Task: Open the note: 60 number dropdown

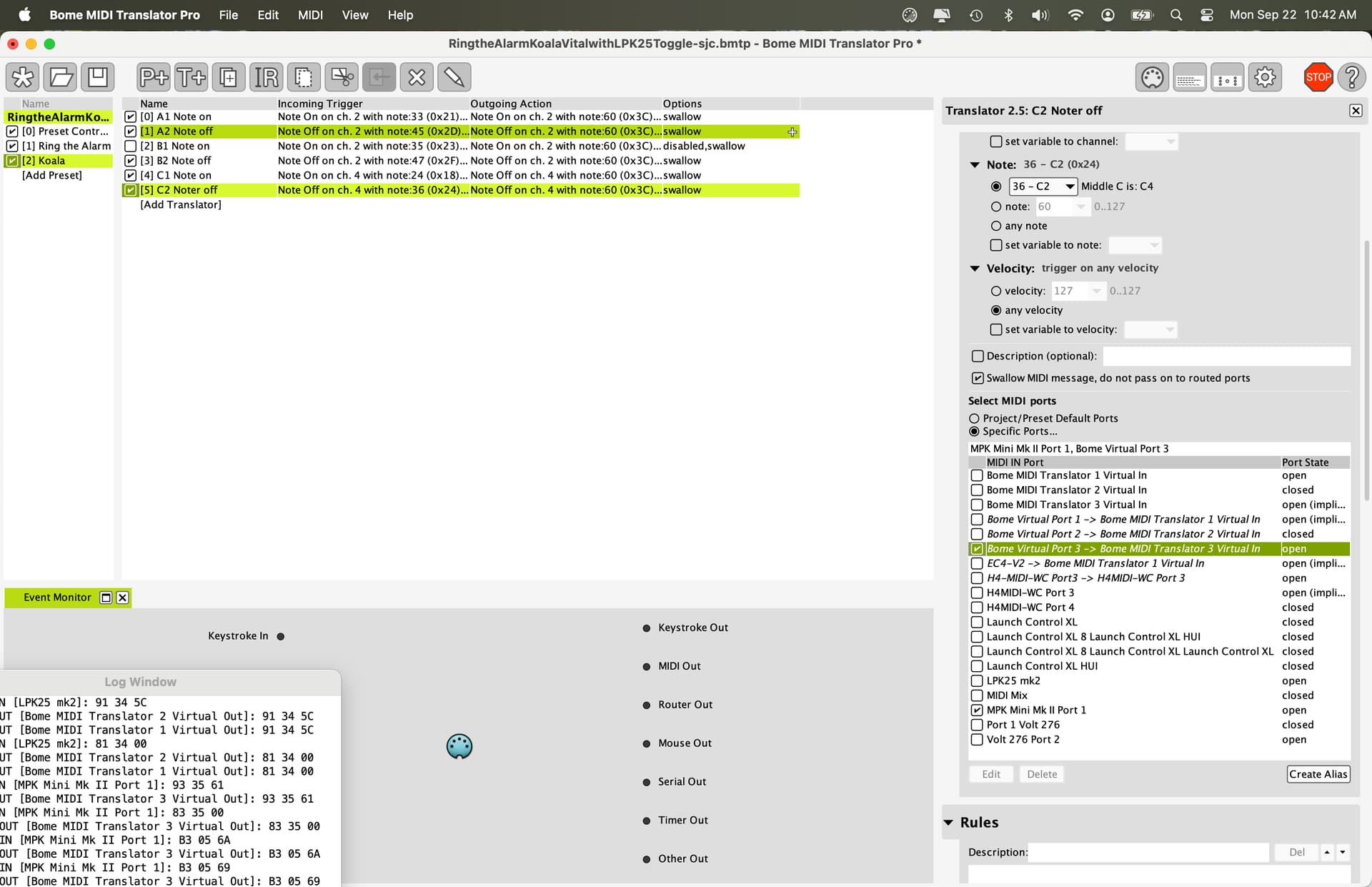Action: tap(1062, 207)
